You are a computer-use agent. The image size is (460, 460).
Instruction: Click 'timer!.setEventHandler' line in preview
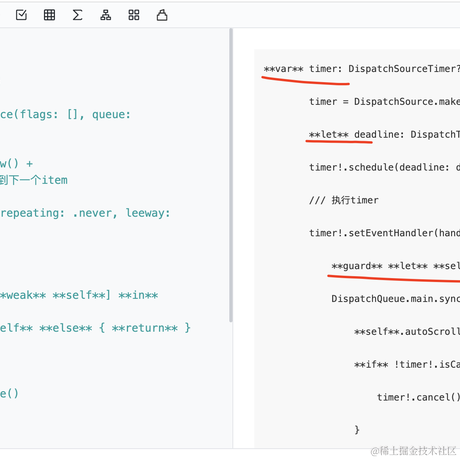pyautogui.click(x=384, y=233)
